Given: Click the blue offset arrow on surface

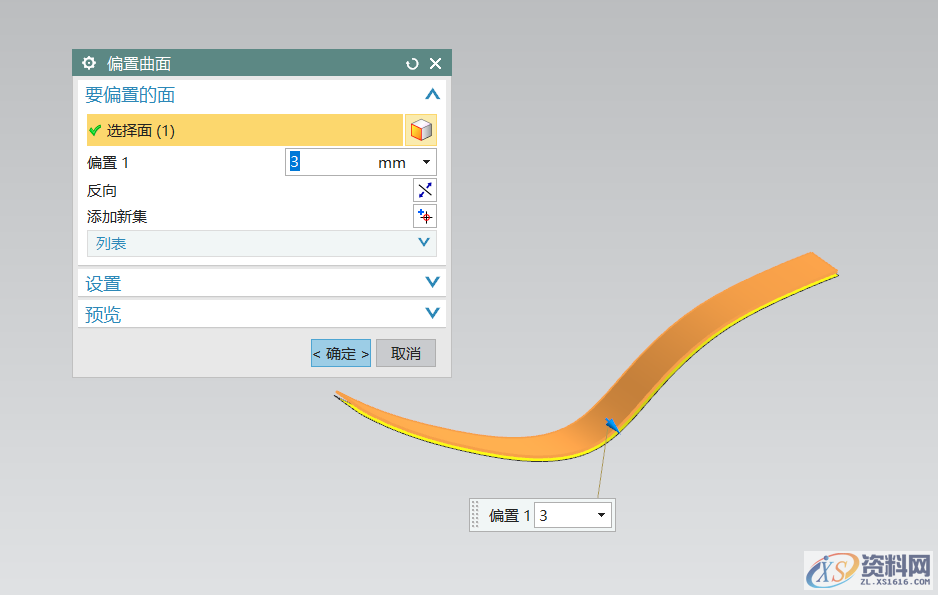Looking at the screenshot, I should 610,425.
